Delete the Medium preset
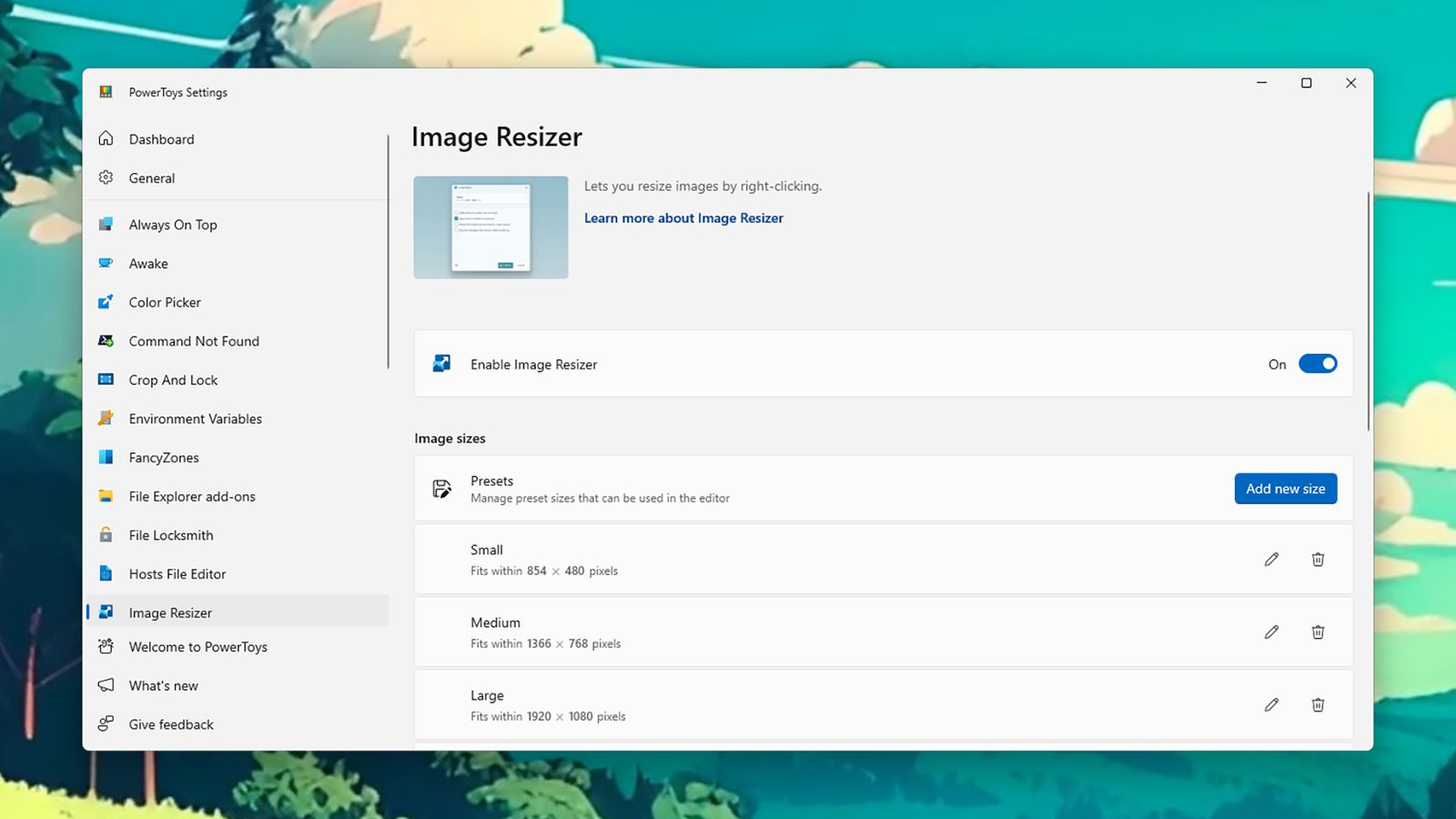1456x819 pixels. 1318,632
